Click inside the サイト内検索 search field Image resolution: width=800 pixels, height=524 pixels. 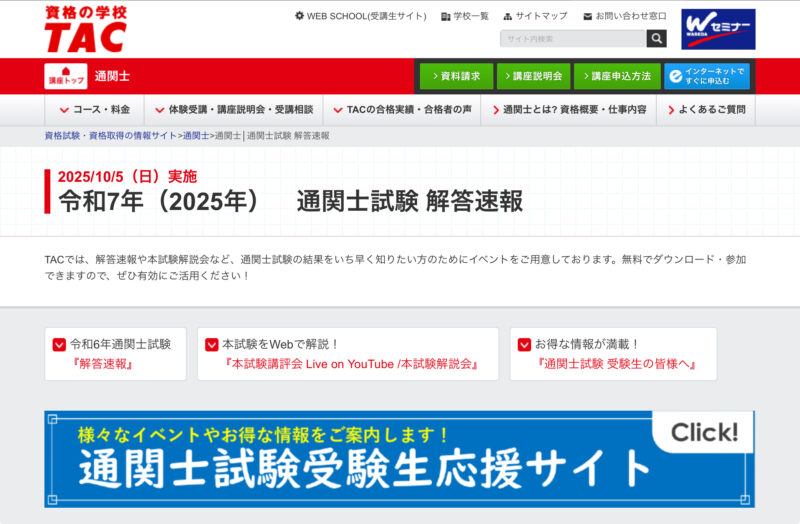(572, 39)
